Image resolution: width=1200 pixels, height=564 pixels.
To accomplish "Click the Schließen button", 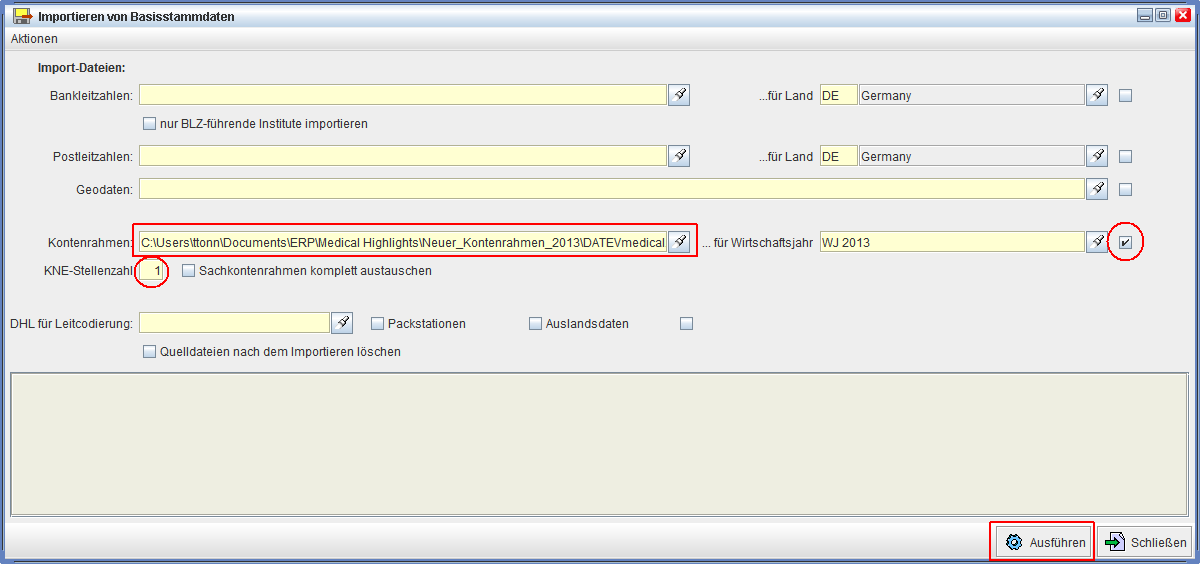I will point(1145,542).
